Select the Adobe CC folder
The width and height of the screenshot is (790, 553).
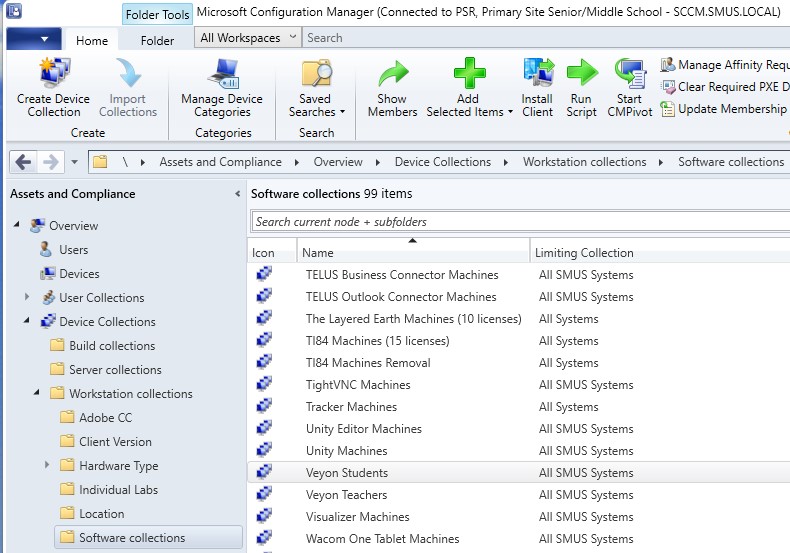(105, 418)
